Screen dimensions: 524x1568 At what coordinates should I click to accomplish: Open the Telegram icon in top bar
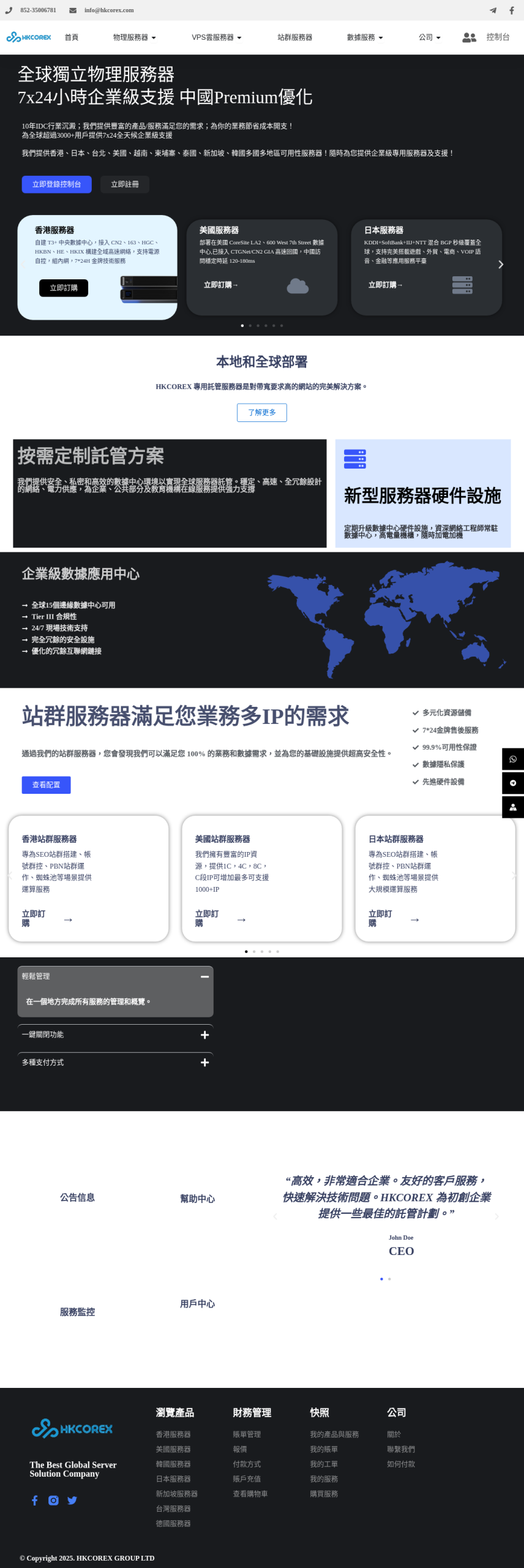pyautogui.click(x=493, y=10)
